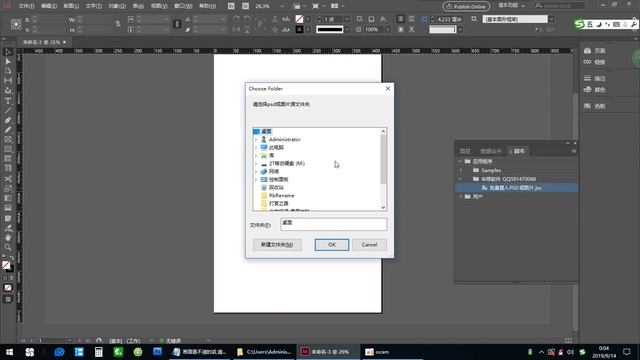Screen dimensions: 640x360
Task: Select the 控制面板 item
Action: pos(278,180)
